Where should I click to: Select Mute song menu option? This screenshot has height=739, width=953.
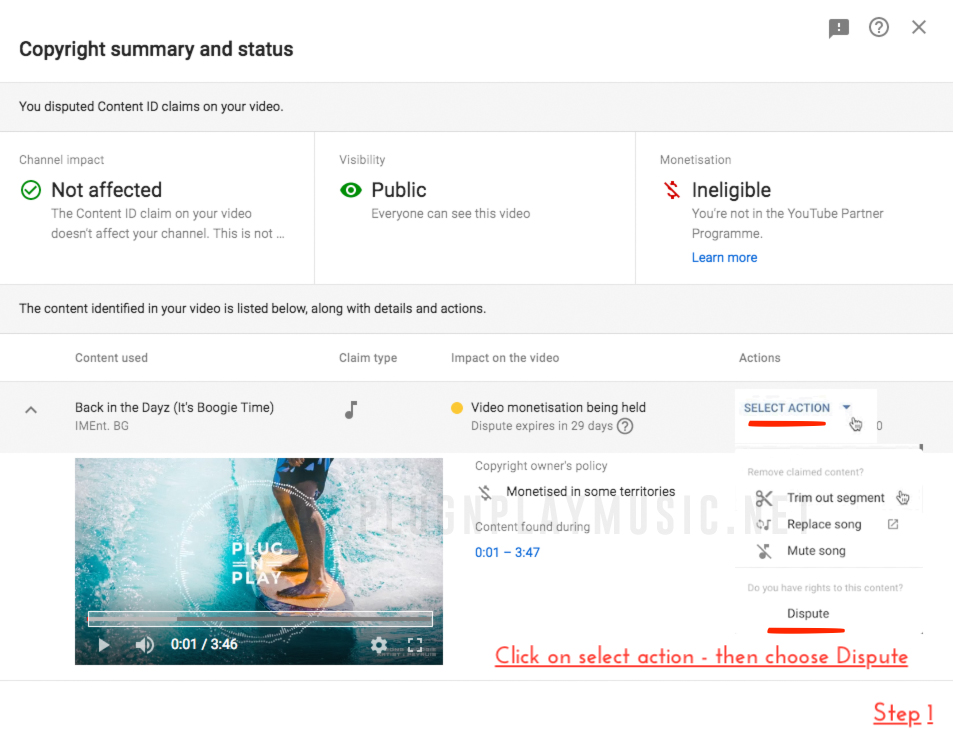[816, 551]
